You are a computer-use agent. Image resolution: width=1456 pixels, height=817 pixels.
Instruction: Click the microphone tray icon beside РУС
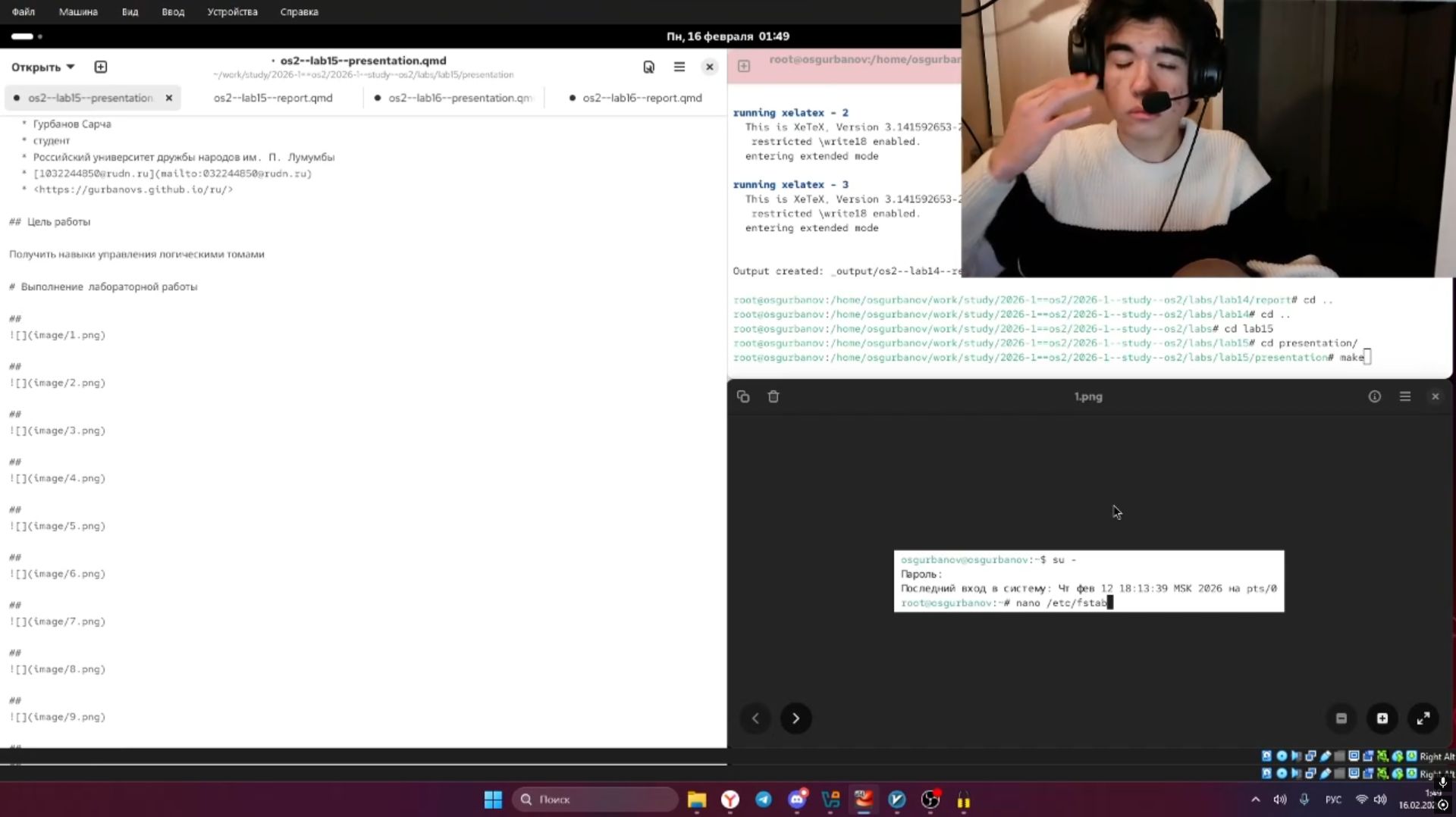1304,800
